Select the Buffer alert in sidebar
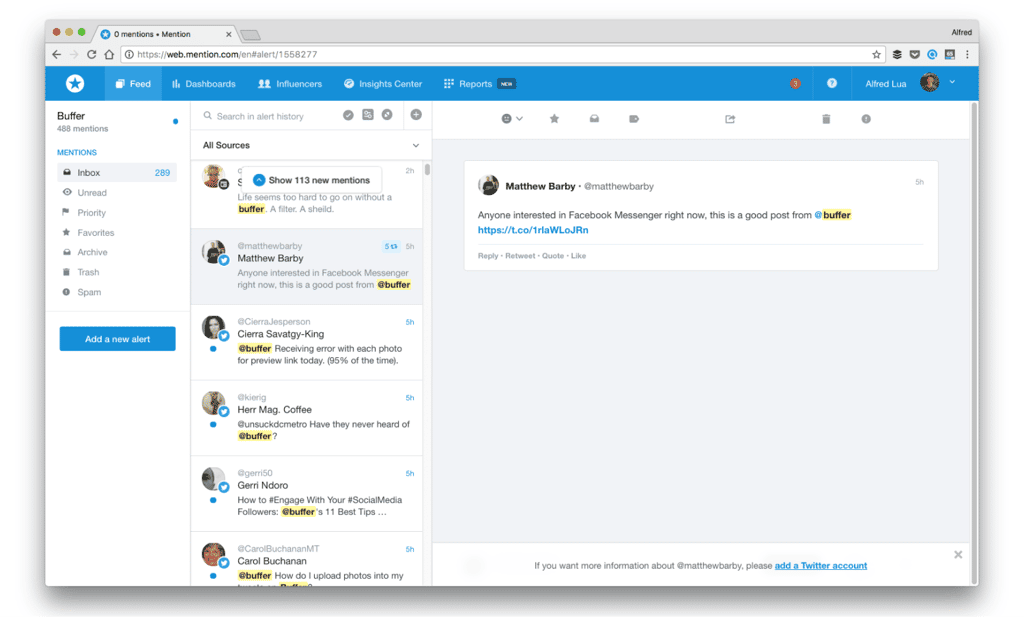The image size is (1024, 617). 117,121
